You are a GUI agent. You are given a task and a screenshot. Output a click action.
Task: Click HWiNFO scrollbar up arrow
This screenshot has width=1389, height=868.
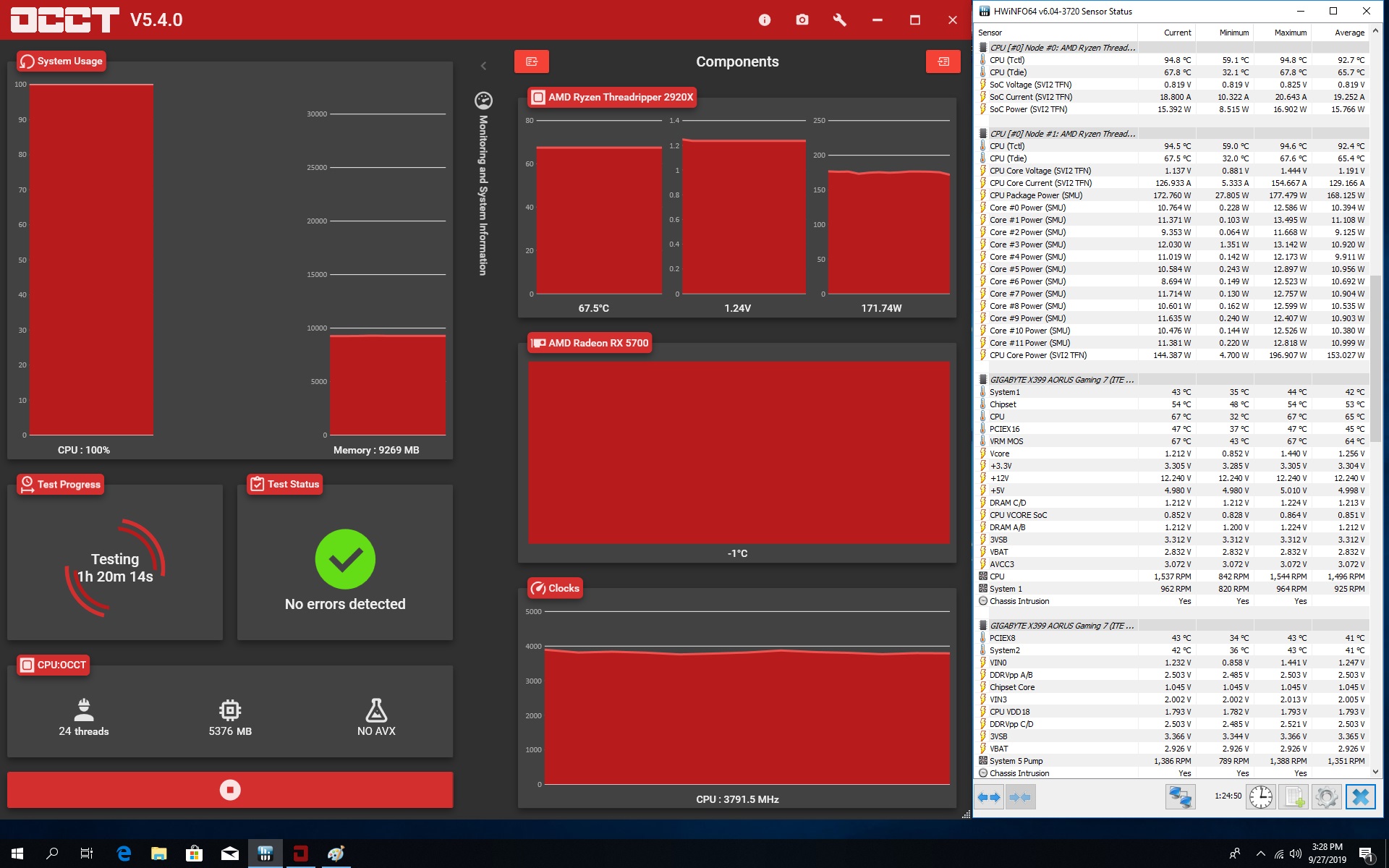pos(1375,32)
